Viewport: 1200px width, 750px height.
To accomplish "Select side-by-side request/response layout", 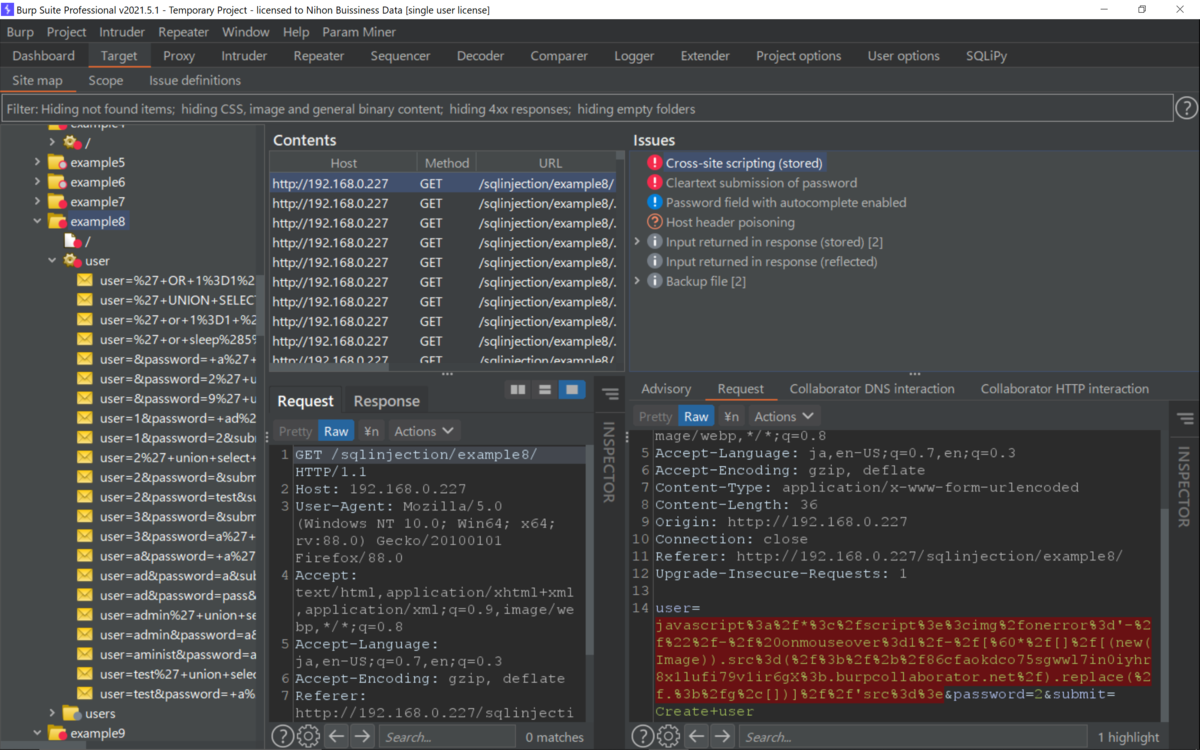I will point(518,389).
